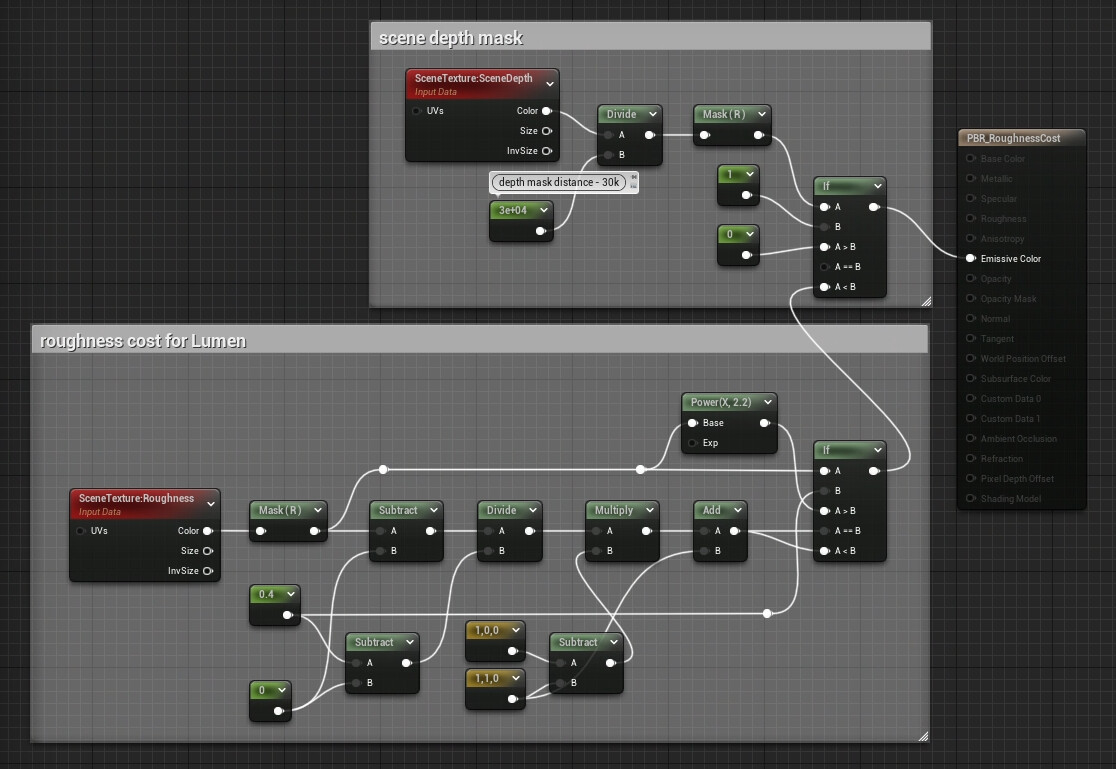The width and height of the screenshot is (1116, 769).
Task: Click the InvSize output pin on SceneTexture:Roughness
Action: (x=209, y=571)
